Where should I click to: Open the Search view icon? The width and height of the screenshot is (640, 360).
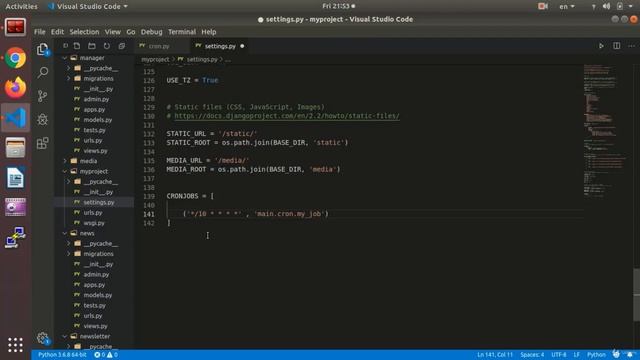pos(42,73)
